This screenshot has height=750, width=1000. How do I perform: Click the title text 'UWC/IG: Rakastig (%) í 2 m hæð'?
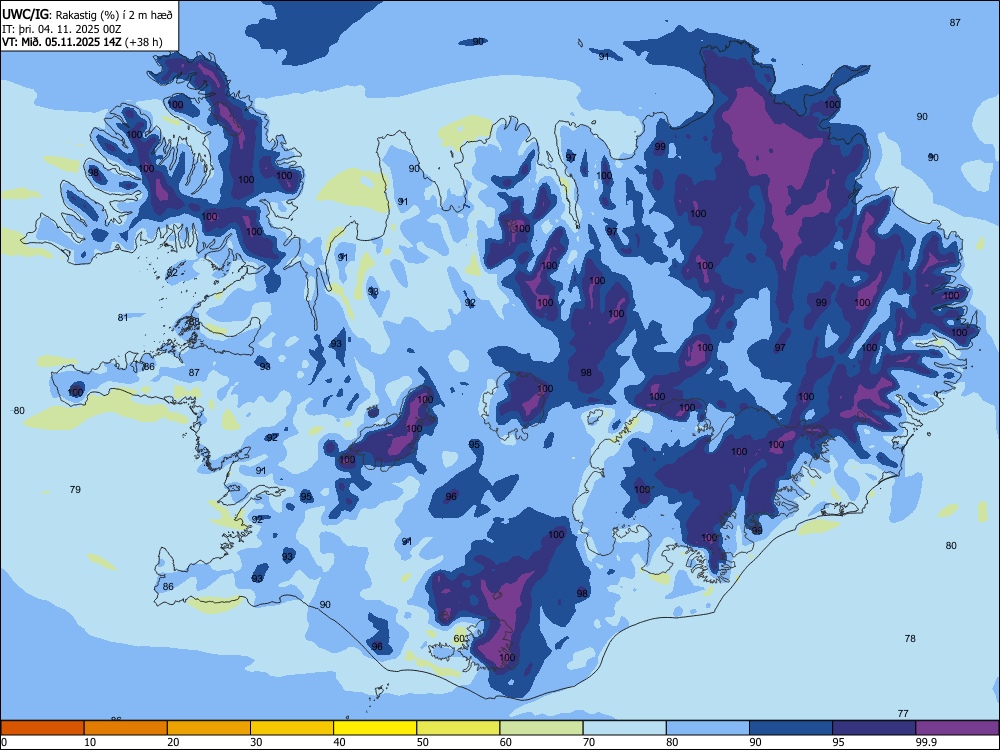click(87, 15)
